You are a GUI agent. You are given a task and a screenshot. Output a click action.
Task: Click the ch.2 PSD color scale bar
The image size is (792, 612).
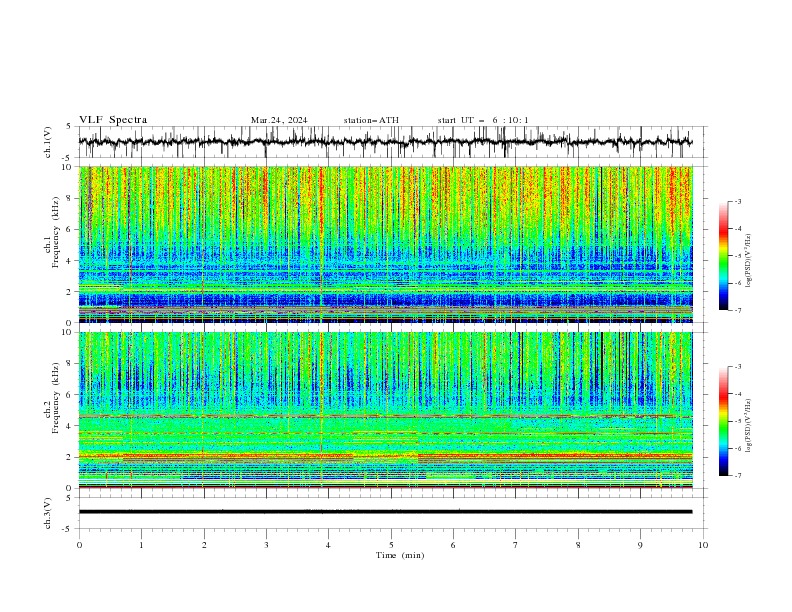click(x=723, y=421)
